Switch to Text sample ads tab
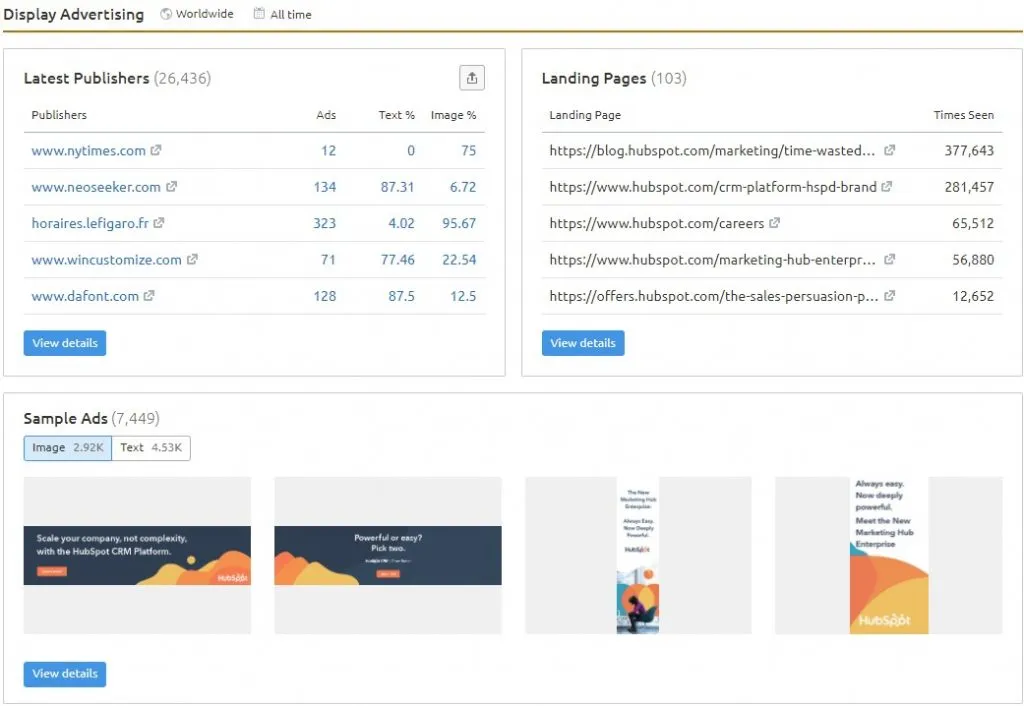 pyautogui.click(x=151, y=448)
